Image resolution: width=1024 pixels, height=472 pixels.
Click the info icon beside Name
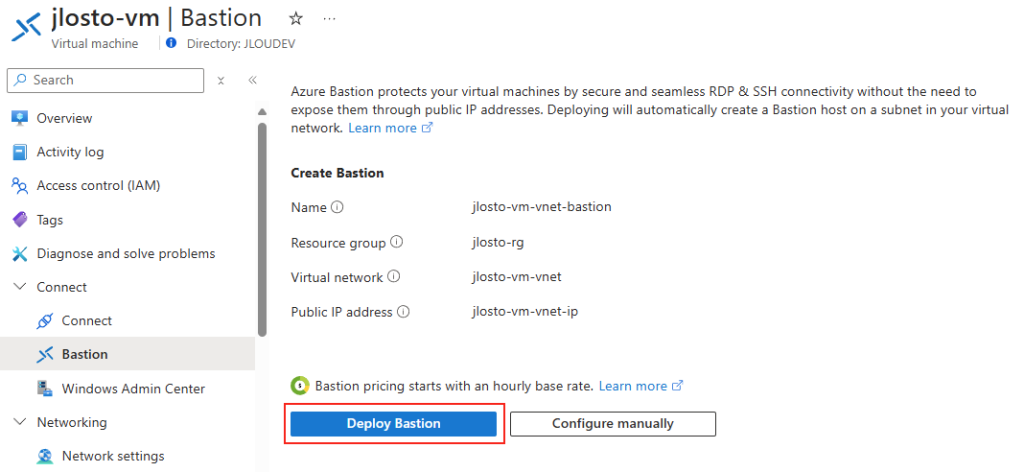click(337, 207)
